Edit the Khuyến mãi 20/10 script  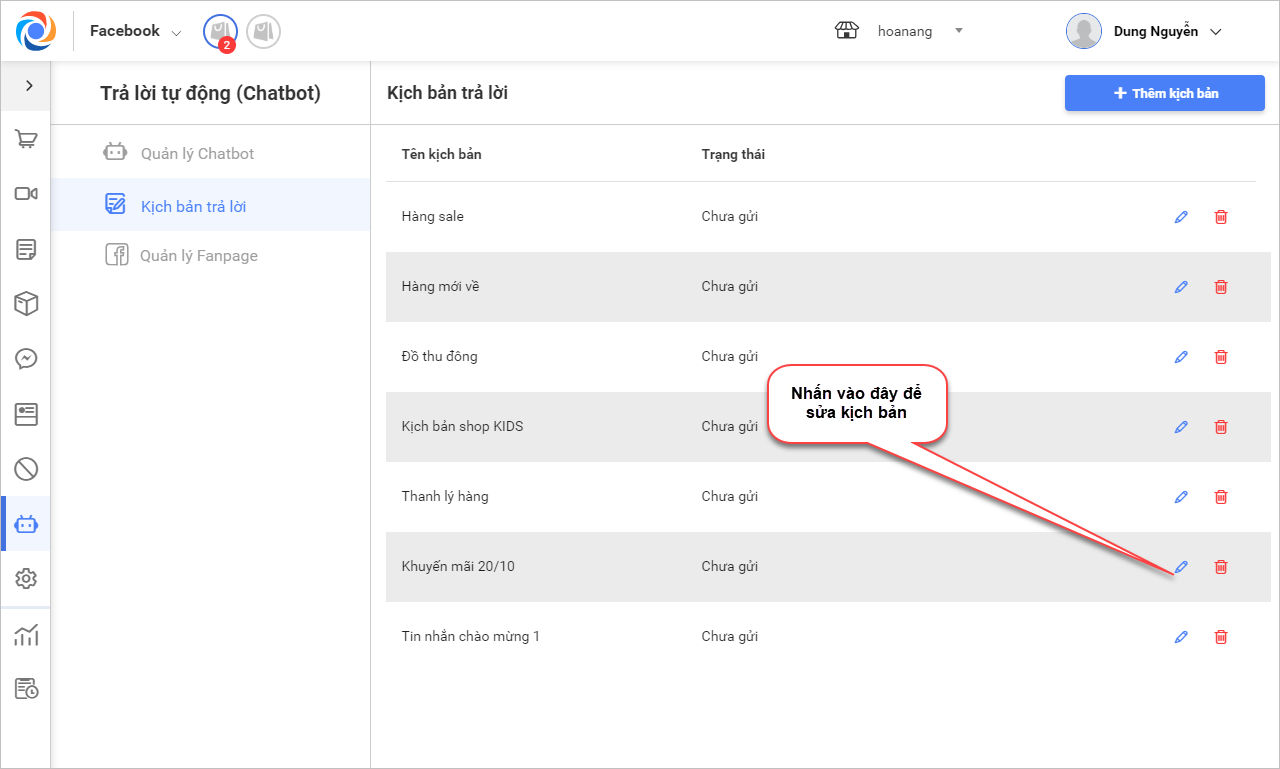[x=1181, y=567]
